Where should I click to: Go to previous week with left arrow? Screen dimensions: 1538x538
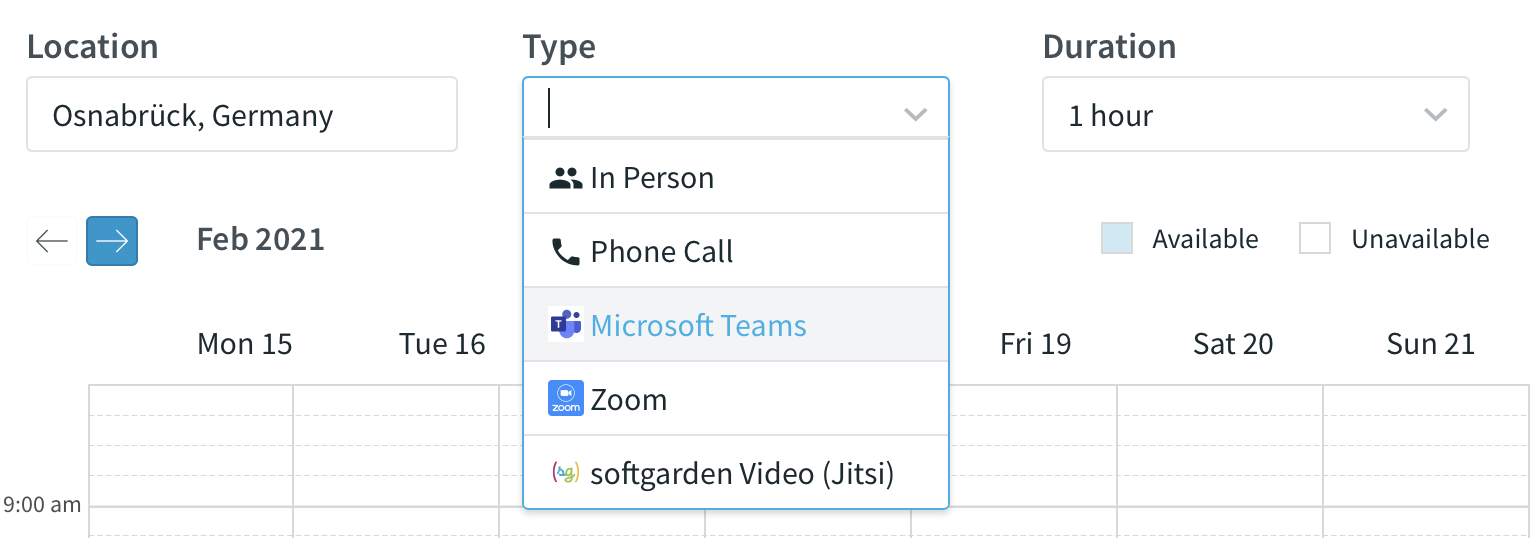point(52,241)
